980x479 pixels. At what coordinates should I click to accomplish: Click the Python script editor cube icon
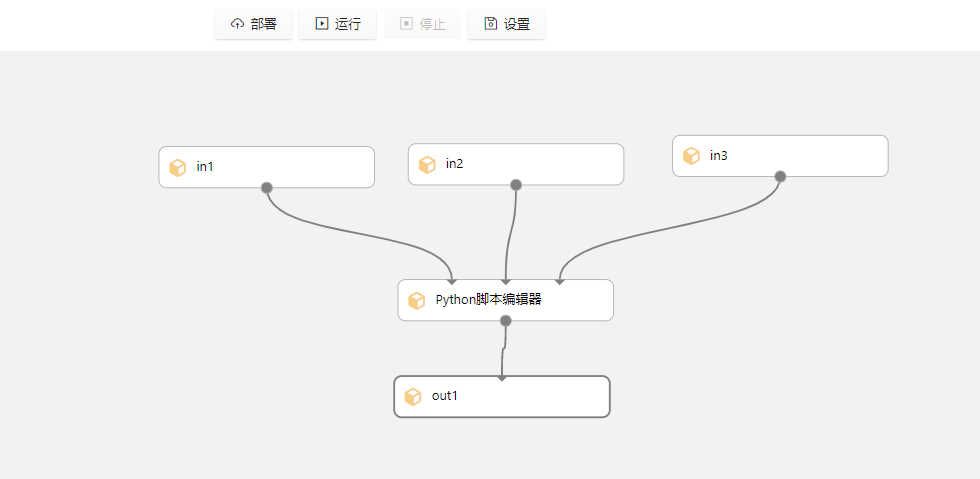(x=417, y=300)
